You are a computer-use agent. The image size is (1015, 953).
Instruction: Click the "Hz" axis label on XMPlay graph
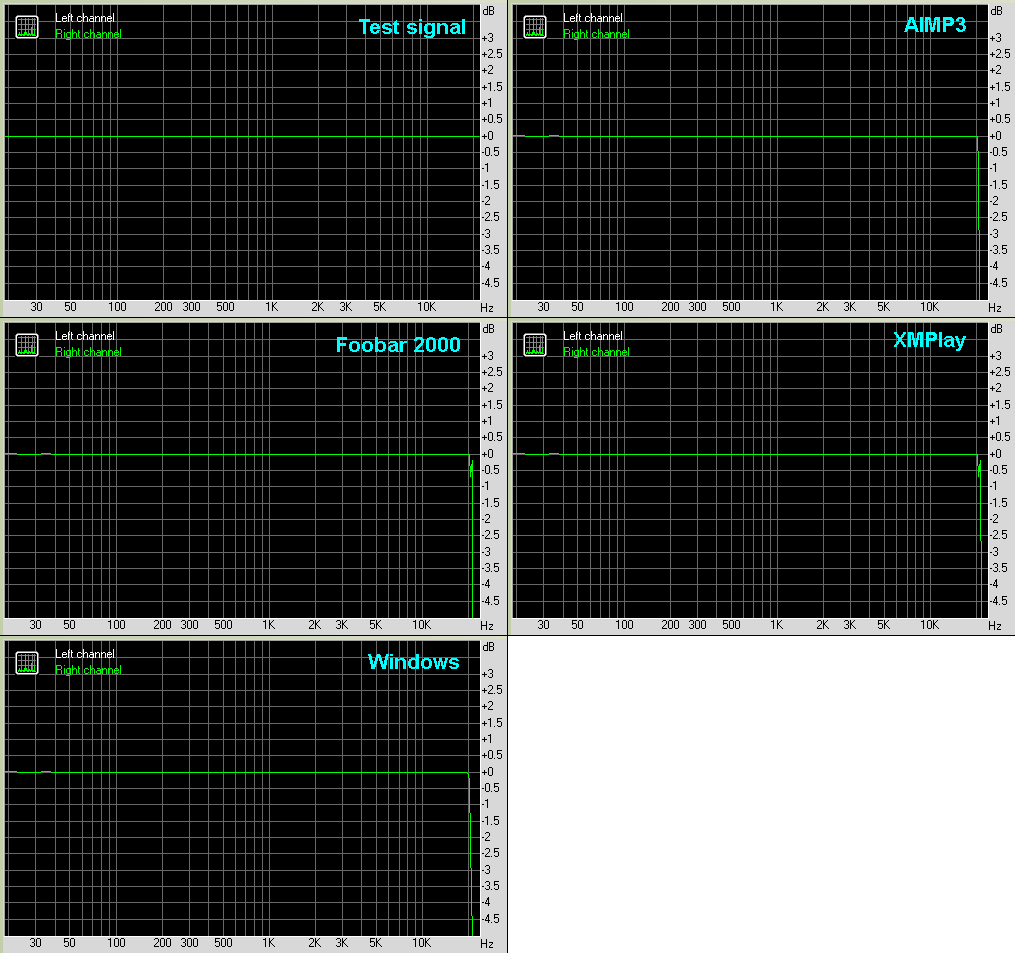(x=995, y=626)
